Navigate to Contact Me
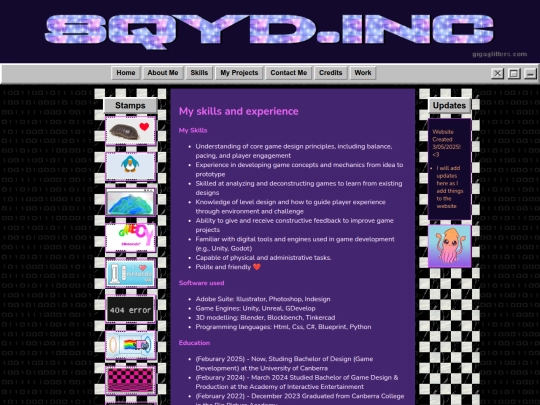 (x=289, y=73)
